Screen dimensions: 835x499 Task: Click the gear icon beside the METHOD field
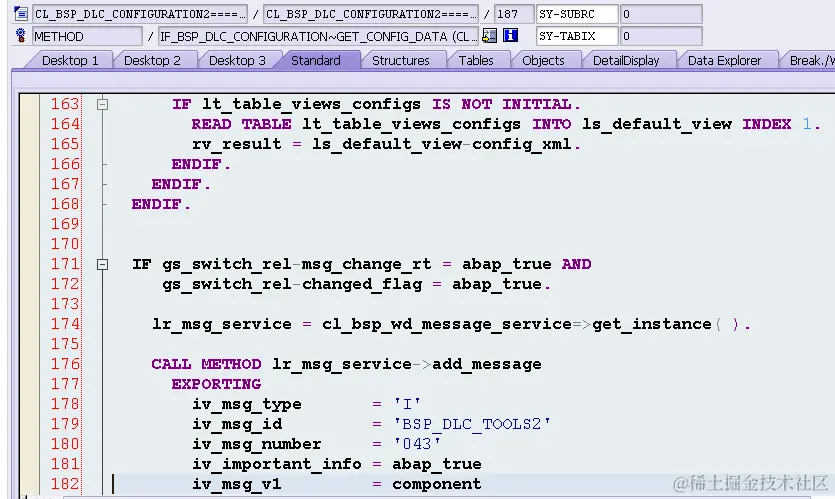[x=21, y=36]
